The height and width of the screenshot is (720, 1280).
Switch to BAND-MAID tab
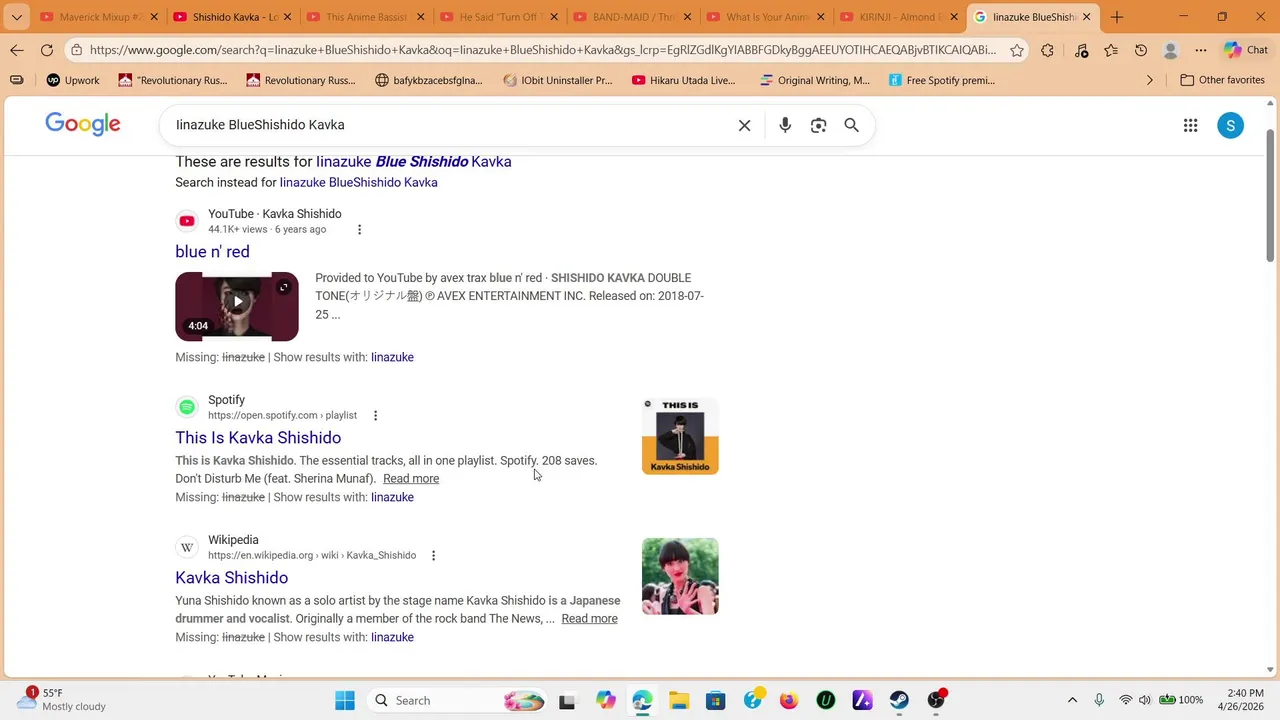[x=632, y=17]
